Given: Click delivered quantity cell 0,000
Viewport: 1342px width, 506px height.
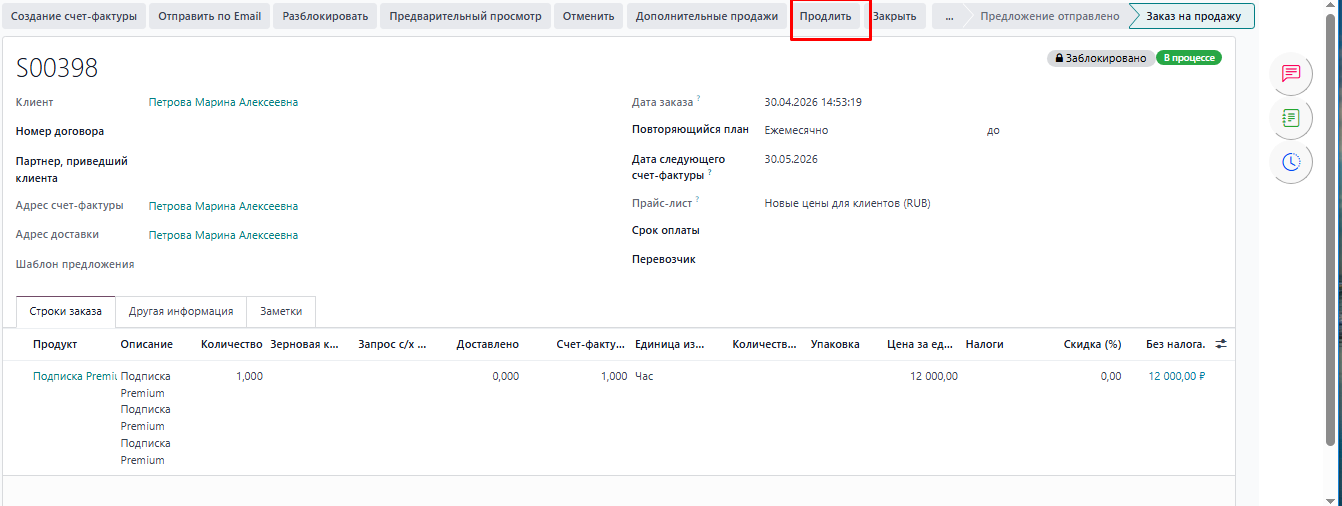Looking at the screenshot, I should [x=506, y=376].
